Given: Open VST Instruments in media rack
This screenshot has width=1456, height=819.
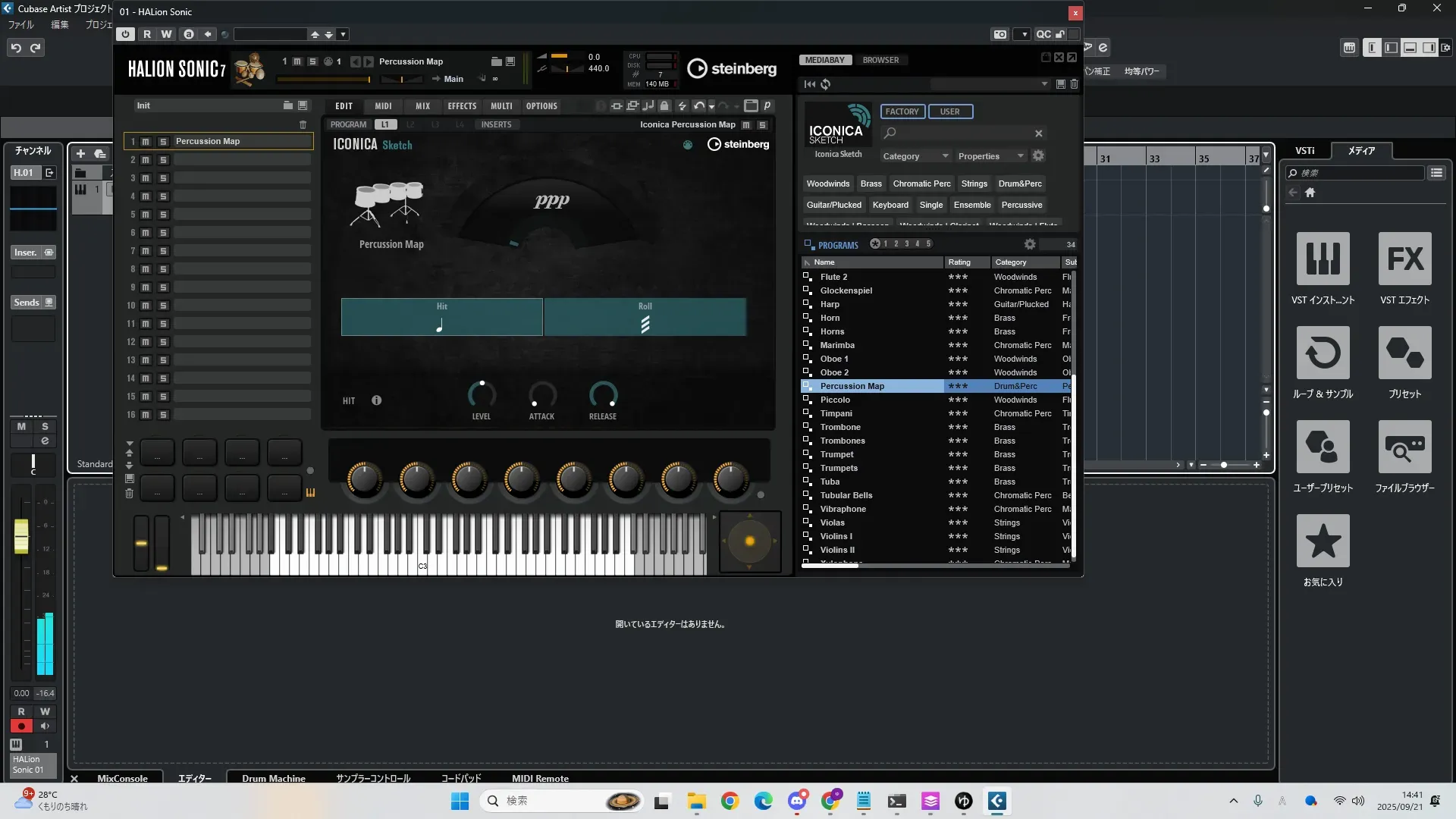Looking at the screenshot, I should (x=1323, y=259).
